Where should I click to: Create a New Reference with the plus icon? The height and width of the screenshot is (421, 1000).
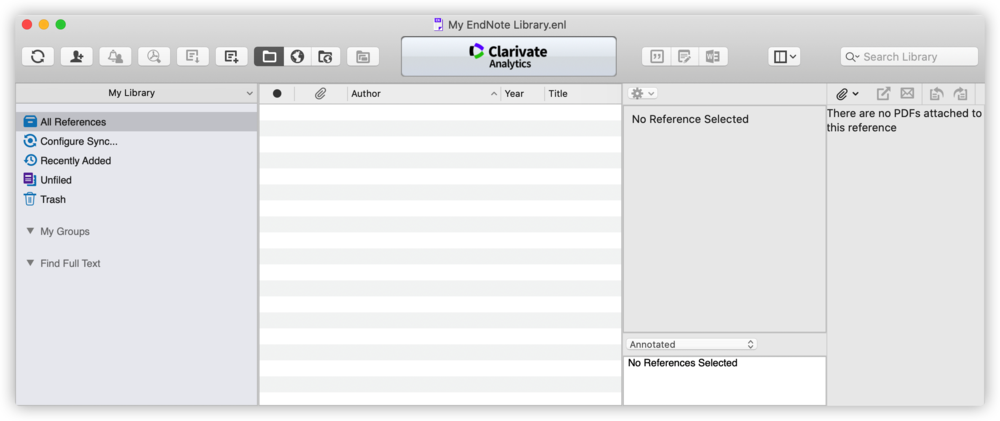point(232,57)
